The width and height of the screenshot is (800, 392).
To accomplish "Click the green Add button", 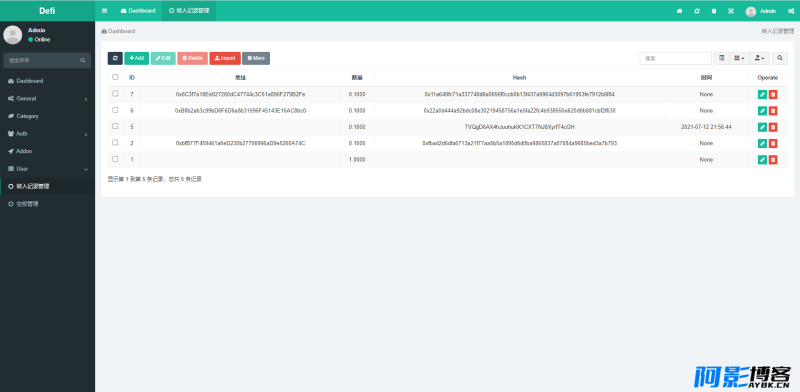I will [x=137, y=58].
